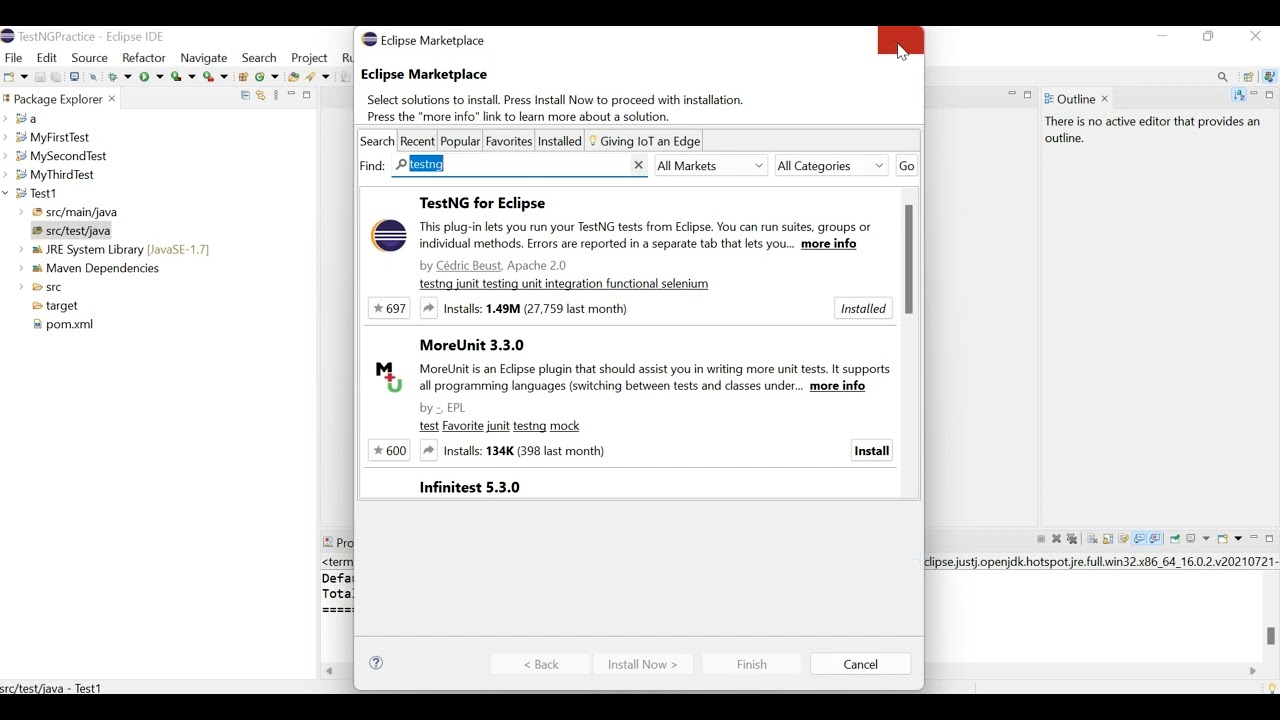Expand the MyFirstTest project
This screenshot has width=1280, height=720.
click(6, 137)
